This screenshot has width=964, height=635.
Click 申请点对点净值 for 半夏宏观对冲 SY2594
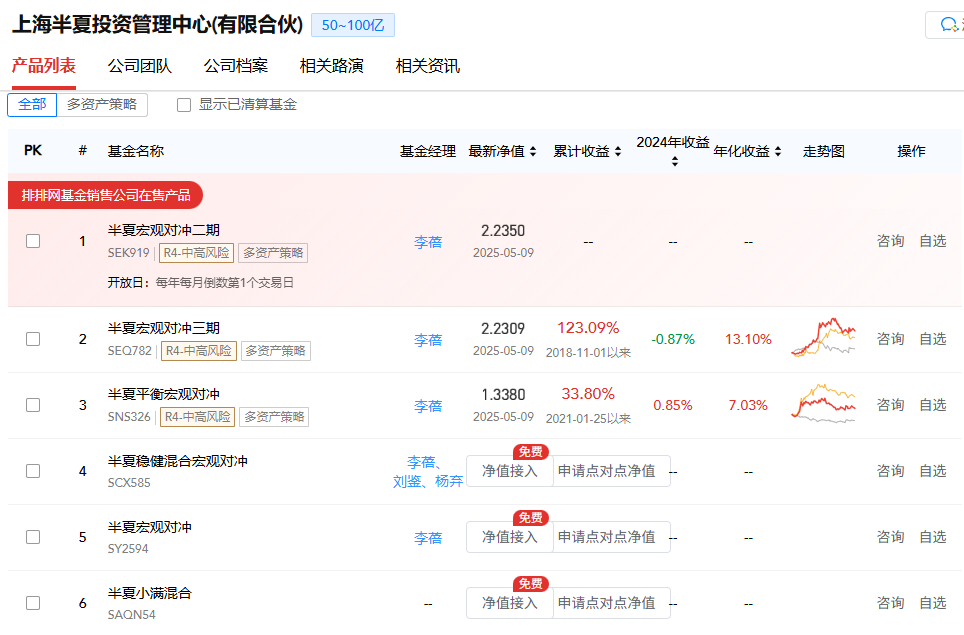(x=607, y=537)
